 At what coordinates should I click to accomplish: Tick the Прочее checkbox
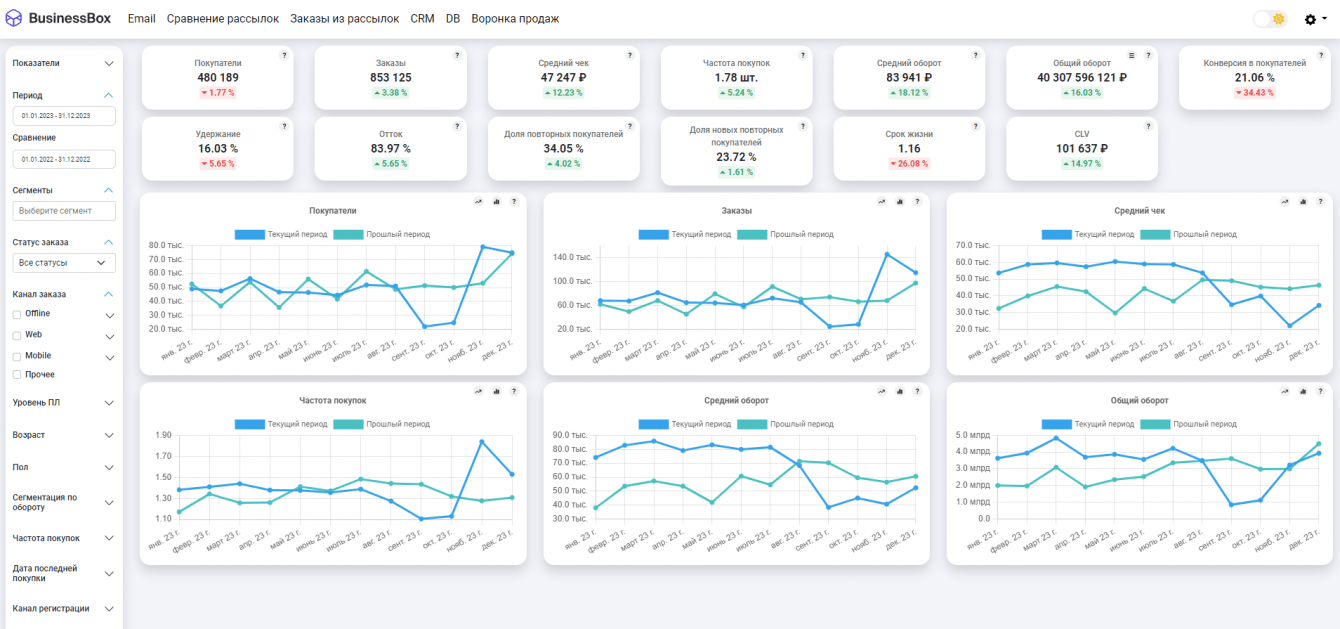pyautogui.click(x=16, y=375)
